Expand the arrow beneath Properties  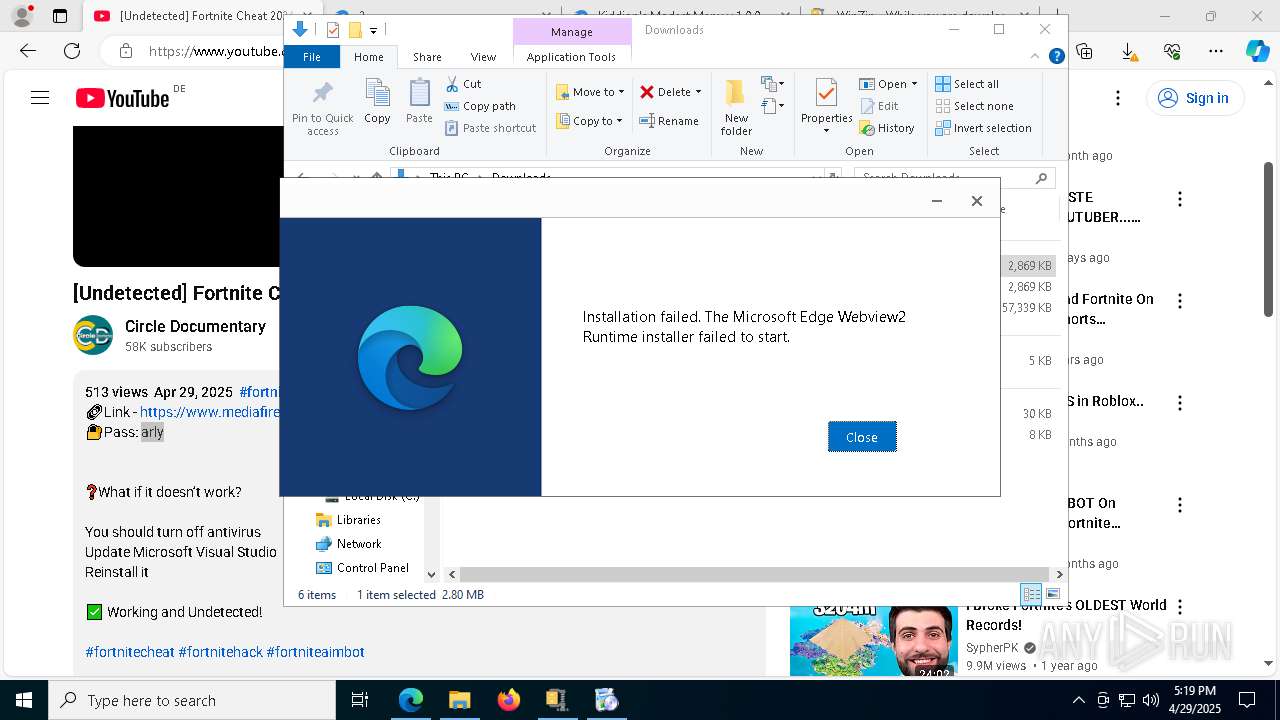pos(826,131)
